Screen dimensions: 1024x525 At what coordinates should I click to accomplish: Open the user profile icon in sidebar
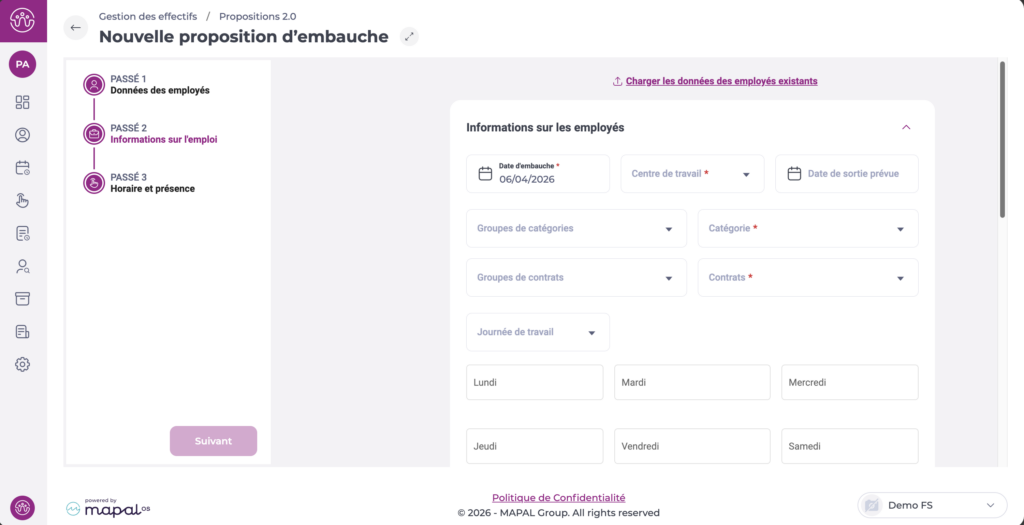23,135
